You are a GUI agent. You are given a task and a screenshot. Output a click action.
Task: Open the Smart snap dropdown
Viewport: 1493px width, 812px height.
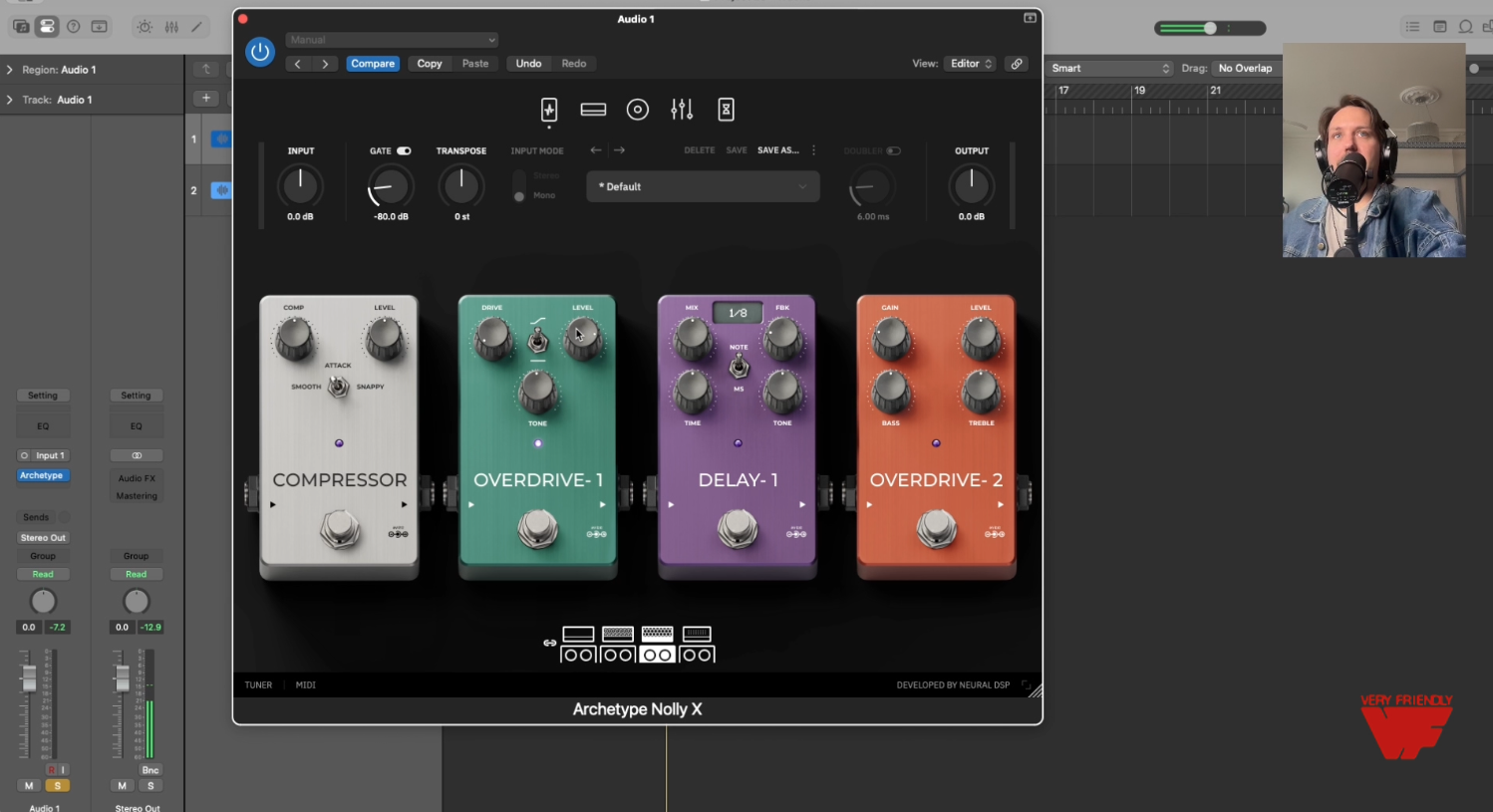[x=1110, y=68]
